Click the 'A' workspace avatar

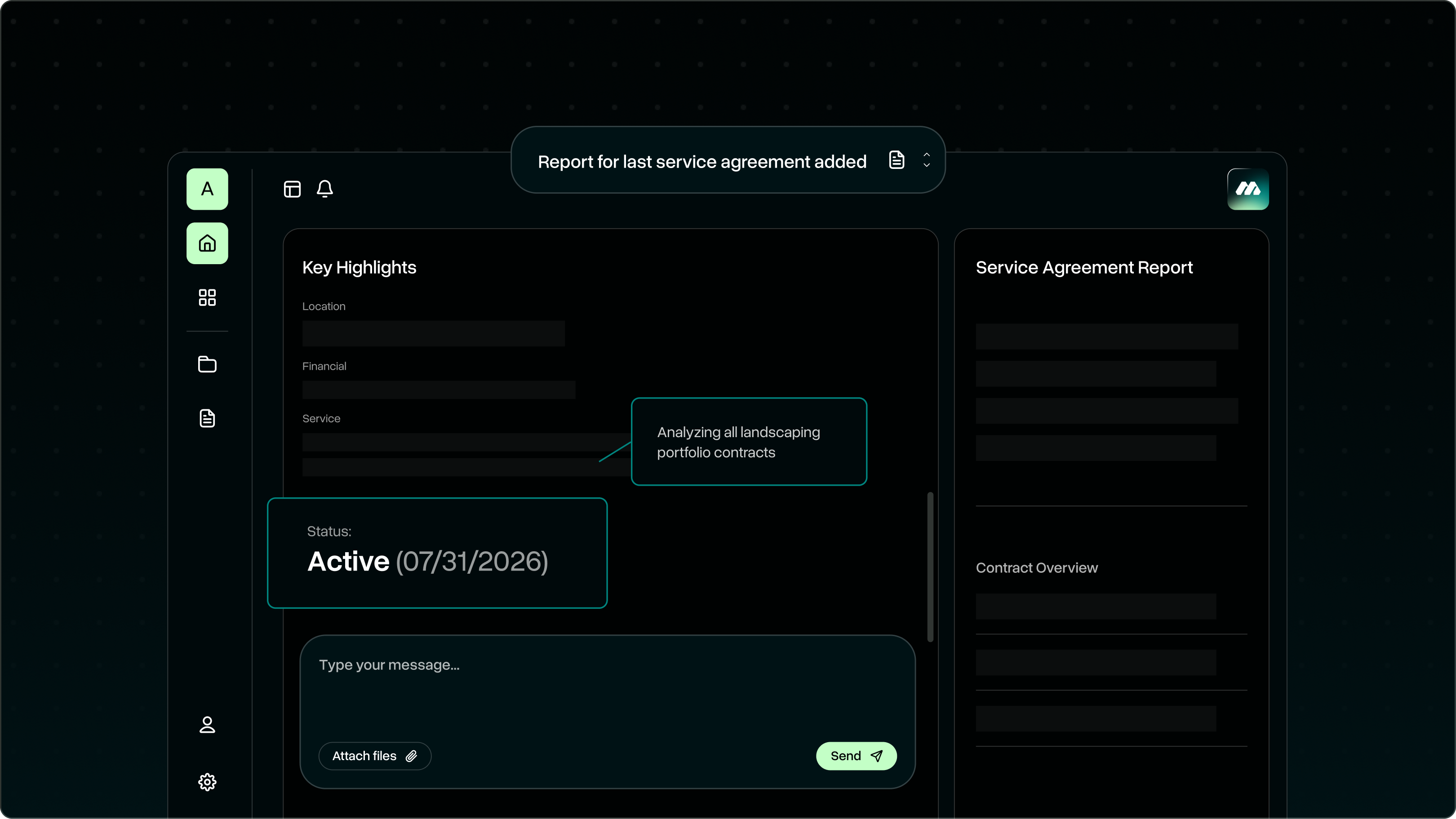click(207, 189)
